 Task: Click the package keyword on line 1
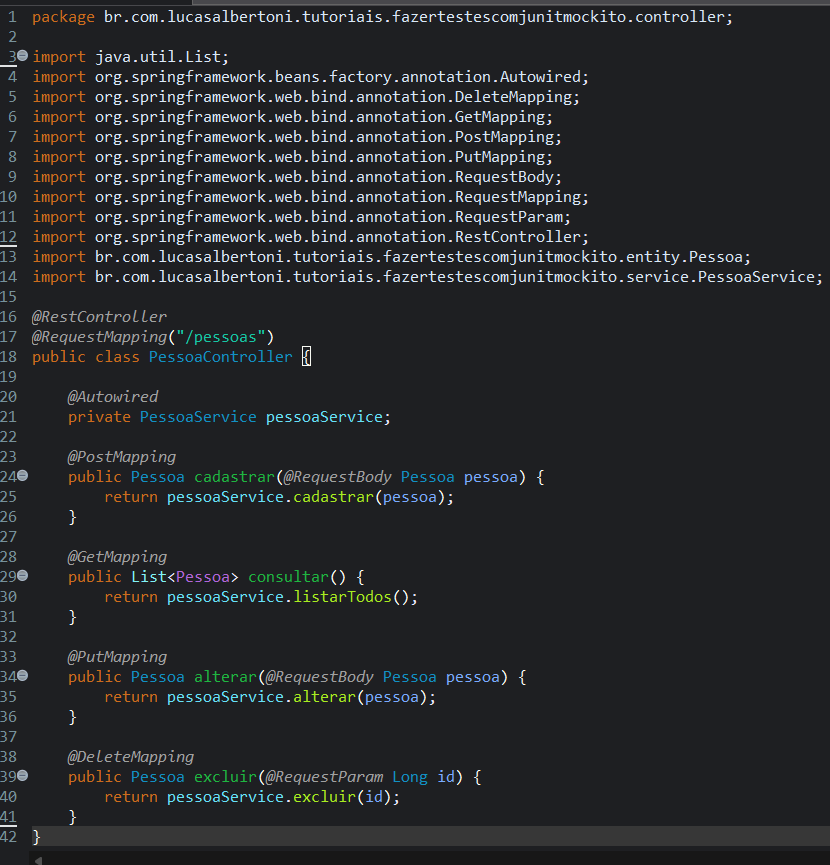click(63, 17)
